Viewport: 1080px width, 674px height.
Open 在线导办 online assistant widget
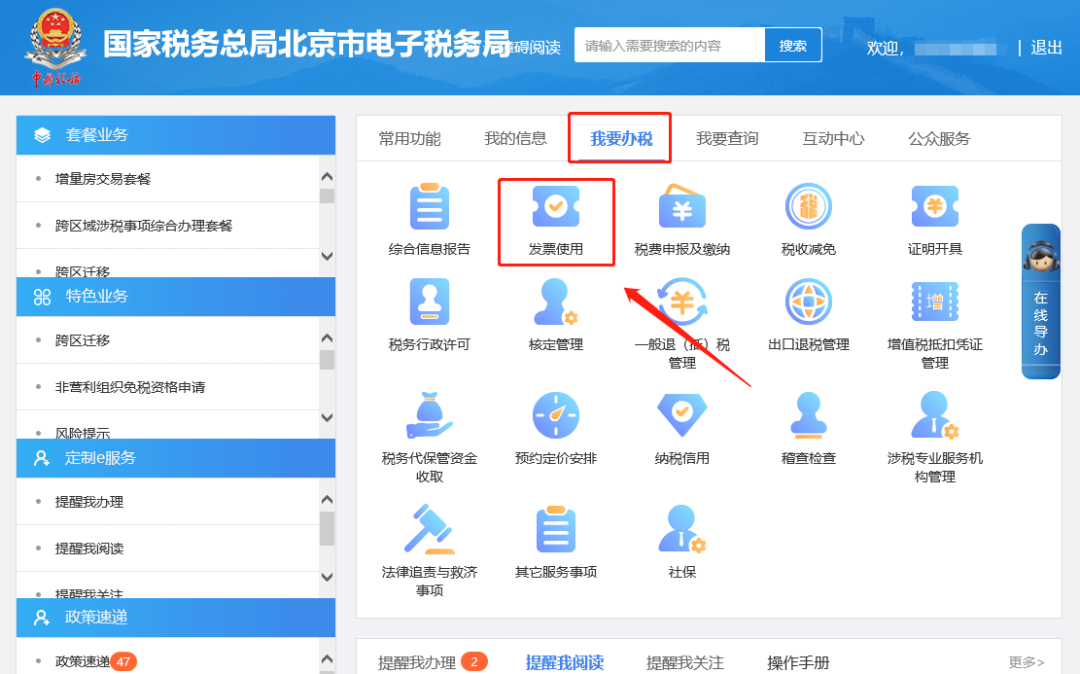(x=1040, y=302)
